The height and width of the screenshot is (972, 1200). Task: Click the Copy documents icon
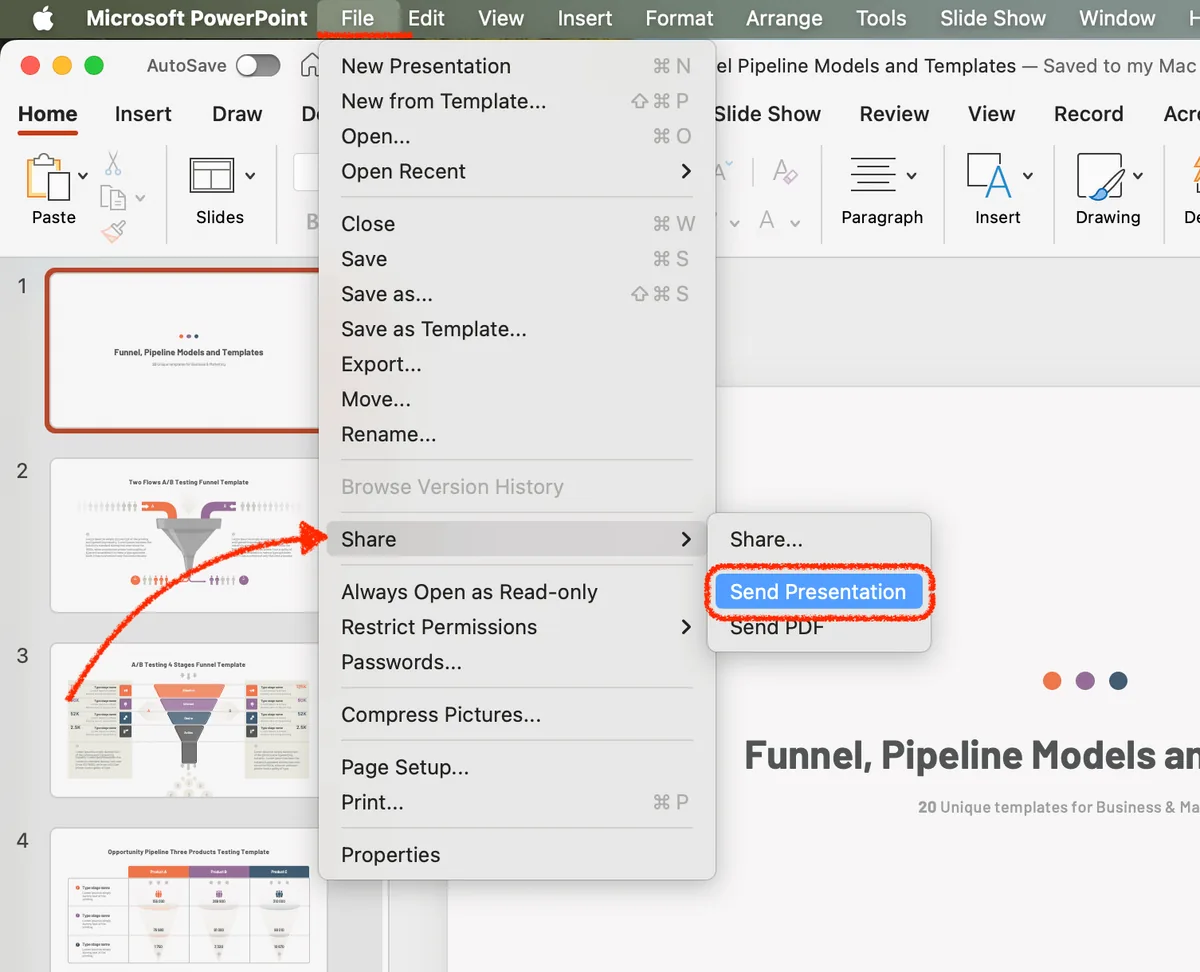tap(112, 197)
